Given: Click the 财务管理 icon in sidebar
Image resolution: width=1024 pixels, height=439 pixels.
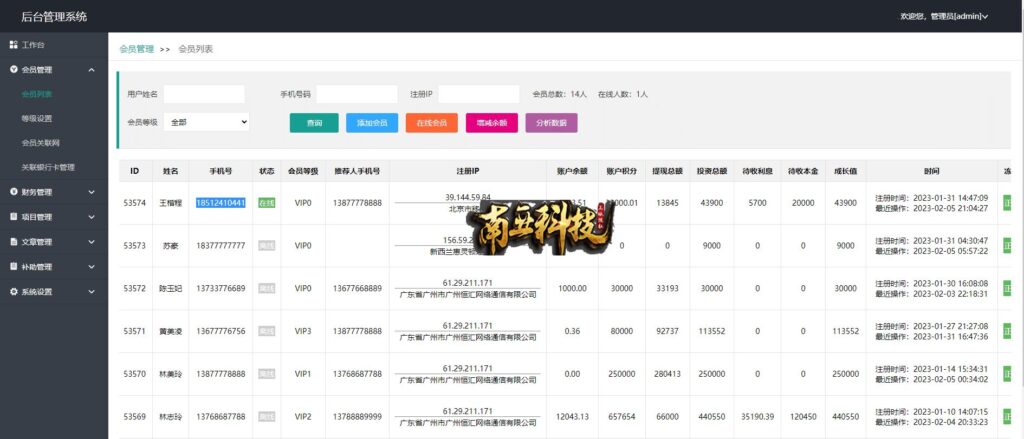Looking at the screenshot, I should [x=13, y=192].
